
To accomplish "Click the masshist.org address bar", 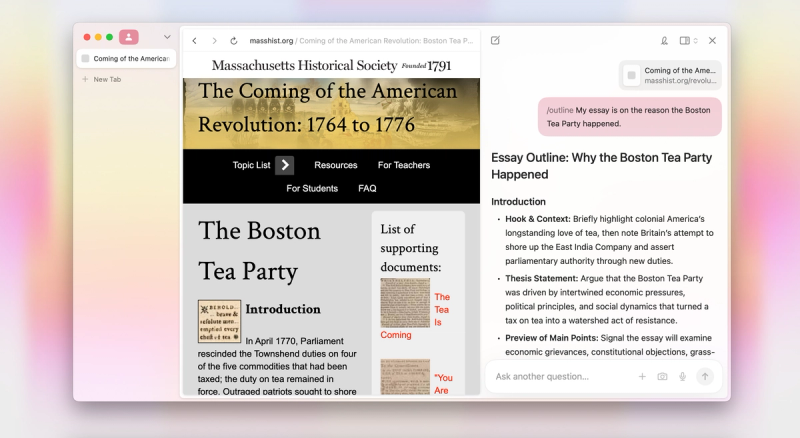I will tap(361, 41).
